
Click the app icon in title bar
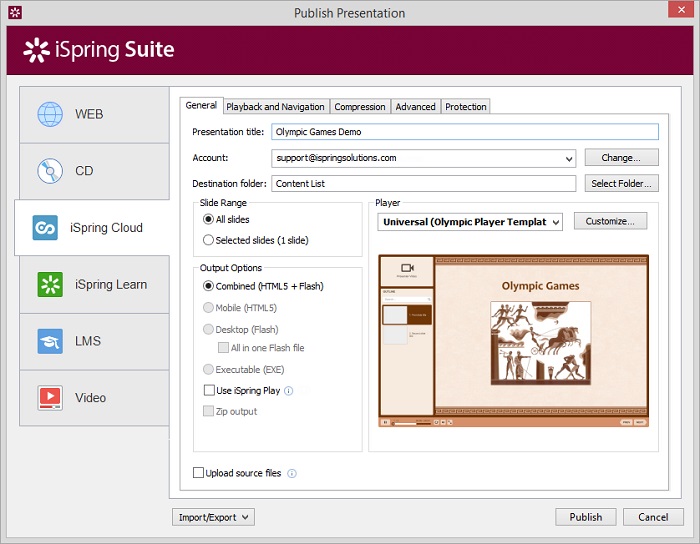pyautogui.click(x=15, y=13)
